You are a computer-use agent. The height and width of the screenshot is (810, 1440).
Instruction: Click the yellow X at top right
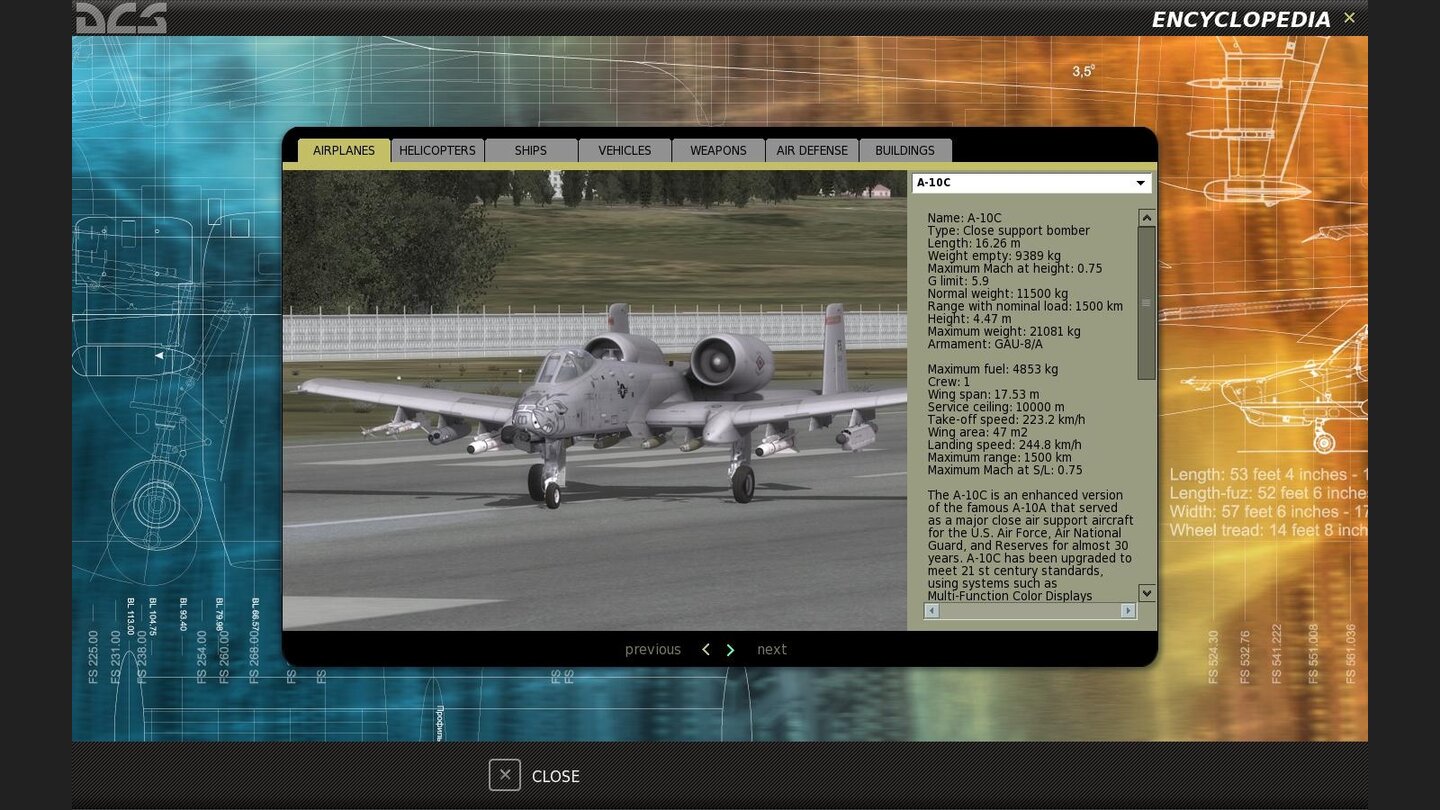1349,17
